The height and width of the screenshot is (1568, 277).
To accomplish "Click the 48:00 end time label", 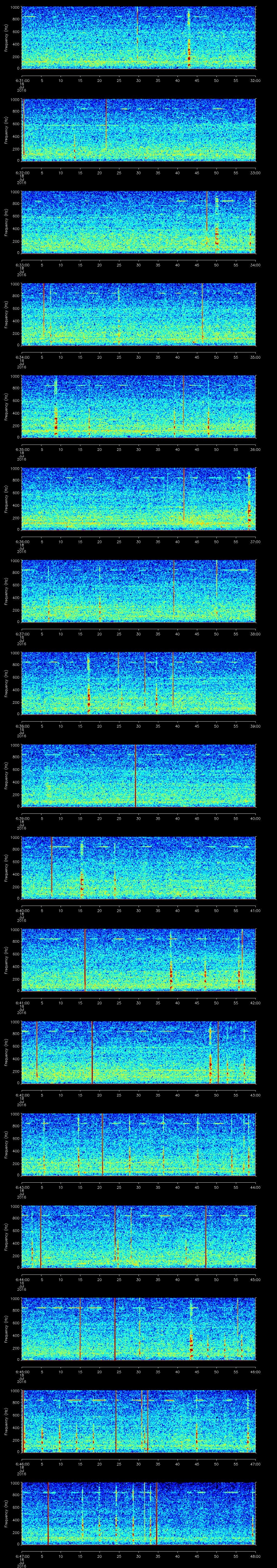I will 255,1556.
